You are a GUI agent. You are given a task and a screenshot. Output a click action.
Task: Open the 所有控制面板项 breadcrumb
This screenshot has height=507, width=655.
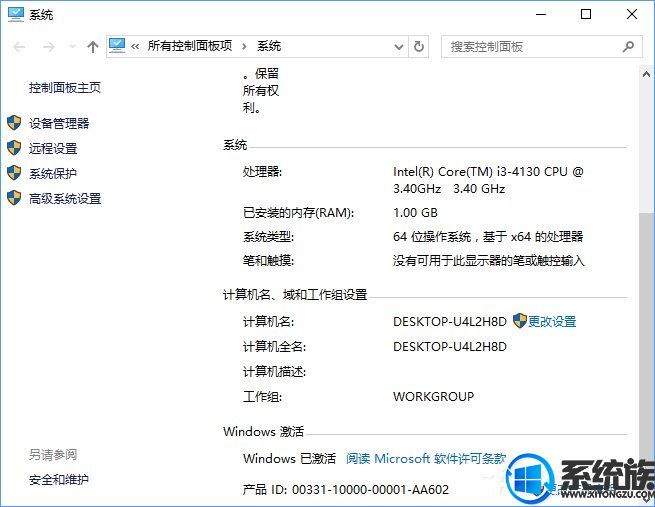(x=190, y=46)
